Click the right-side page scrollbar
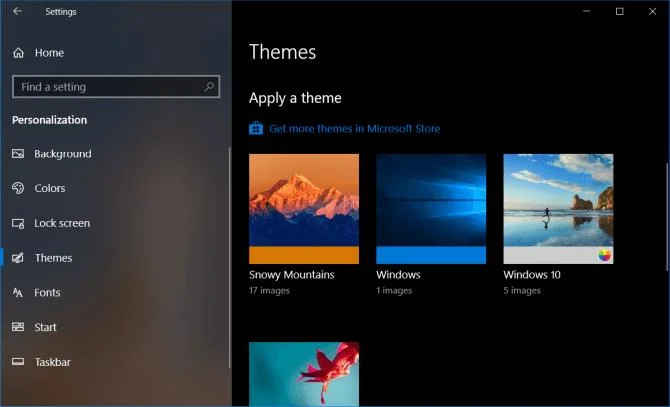The image size is (670, 407). tap(667, 217)
